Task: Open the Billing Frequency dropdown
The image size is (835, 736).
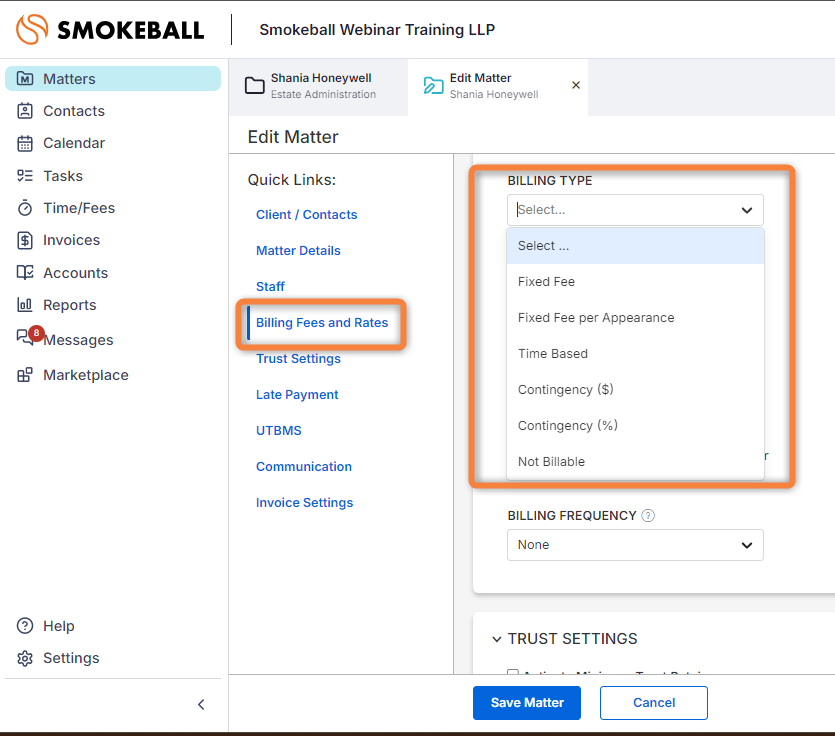Action: [x=635, y=545]
